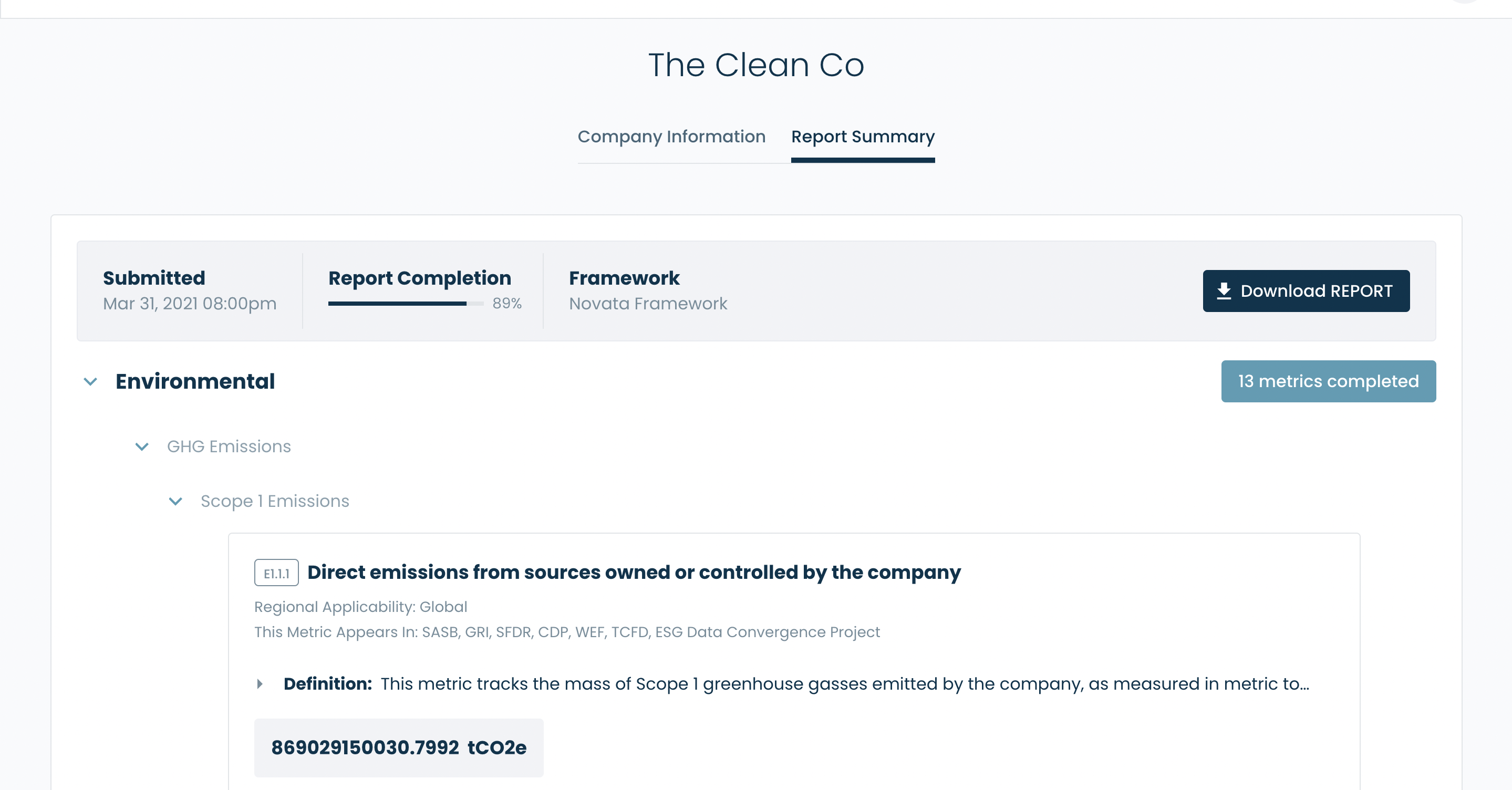Click the Download REPORT button label
The image size is (1512, 790).
(1316, 291)
